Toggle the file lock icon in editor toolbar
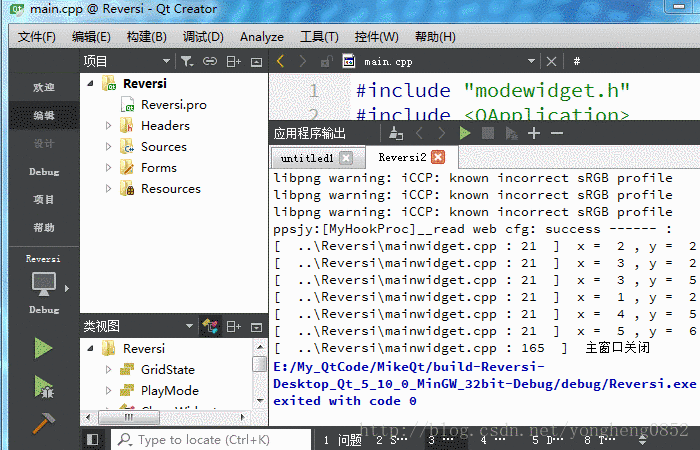Screen dimensions: 700x450 [326, 61]
